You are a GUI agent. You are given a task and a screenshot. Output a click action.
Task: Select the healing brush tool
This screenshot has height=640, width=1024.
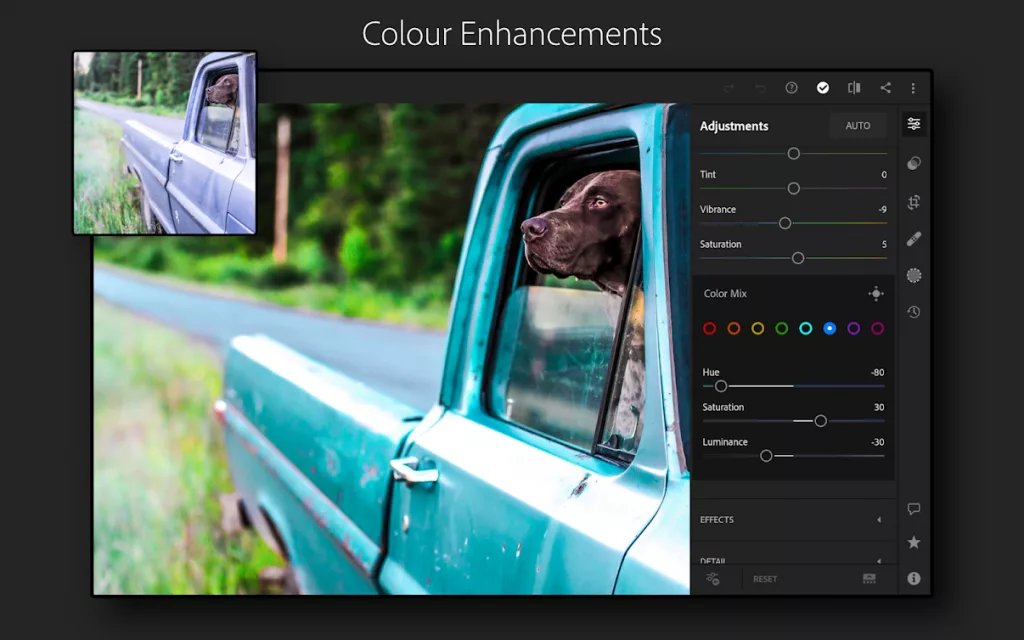(914, 239)
